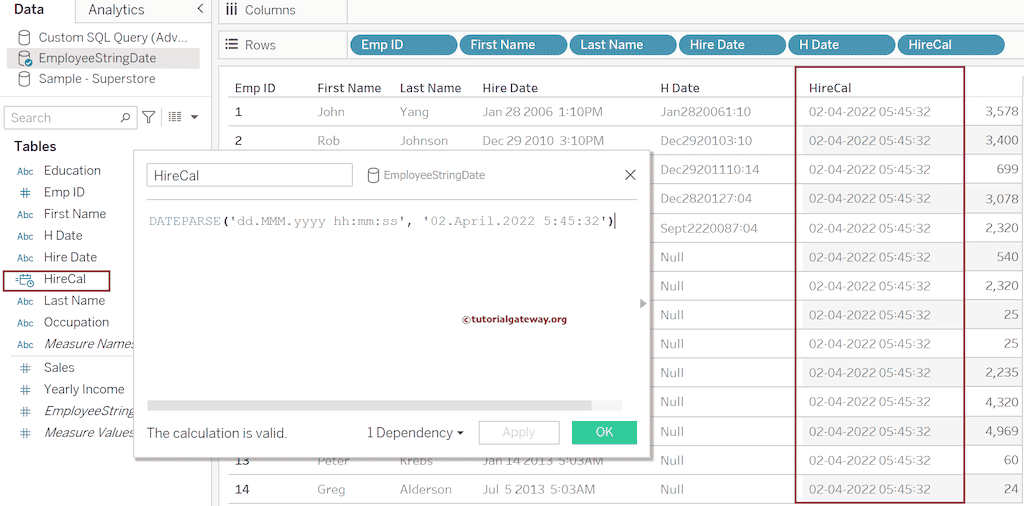Click the H Date column header

(680, 88)
